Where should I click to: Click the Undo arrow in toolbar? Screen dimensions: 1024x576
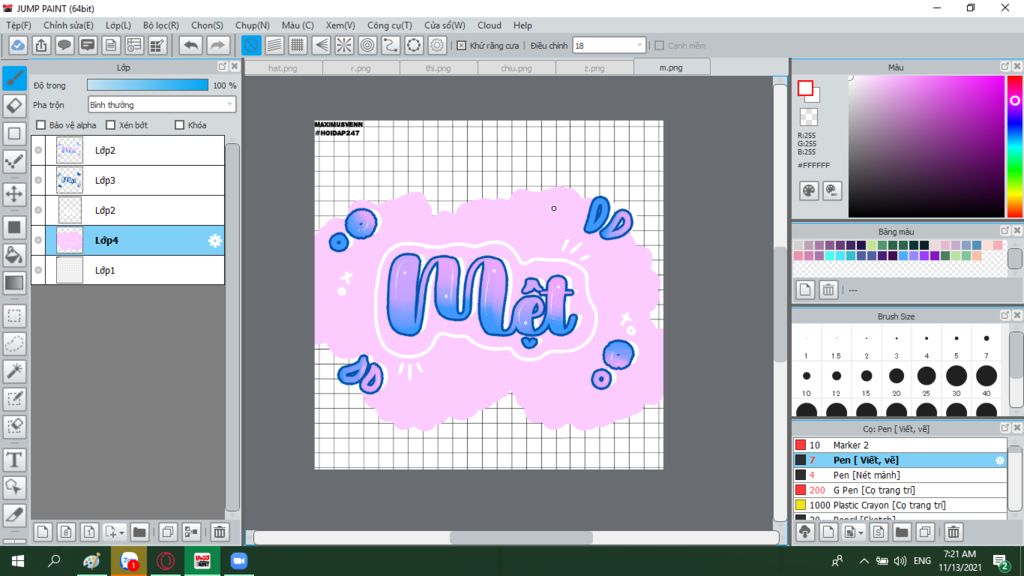point(191,45)
